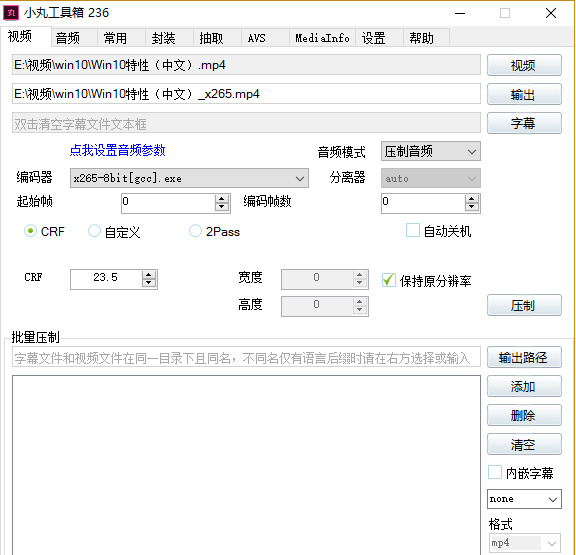The width and height of the screenshot is (576, 555).
Task: Click the 起始帧 number field
Action: pos(168,203)
